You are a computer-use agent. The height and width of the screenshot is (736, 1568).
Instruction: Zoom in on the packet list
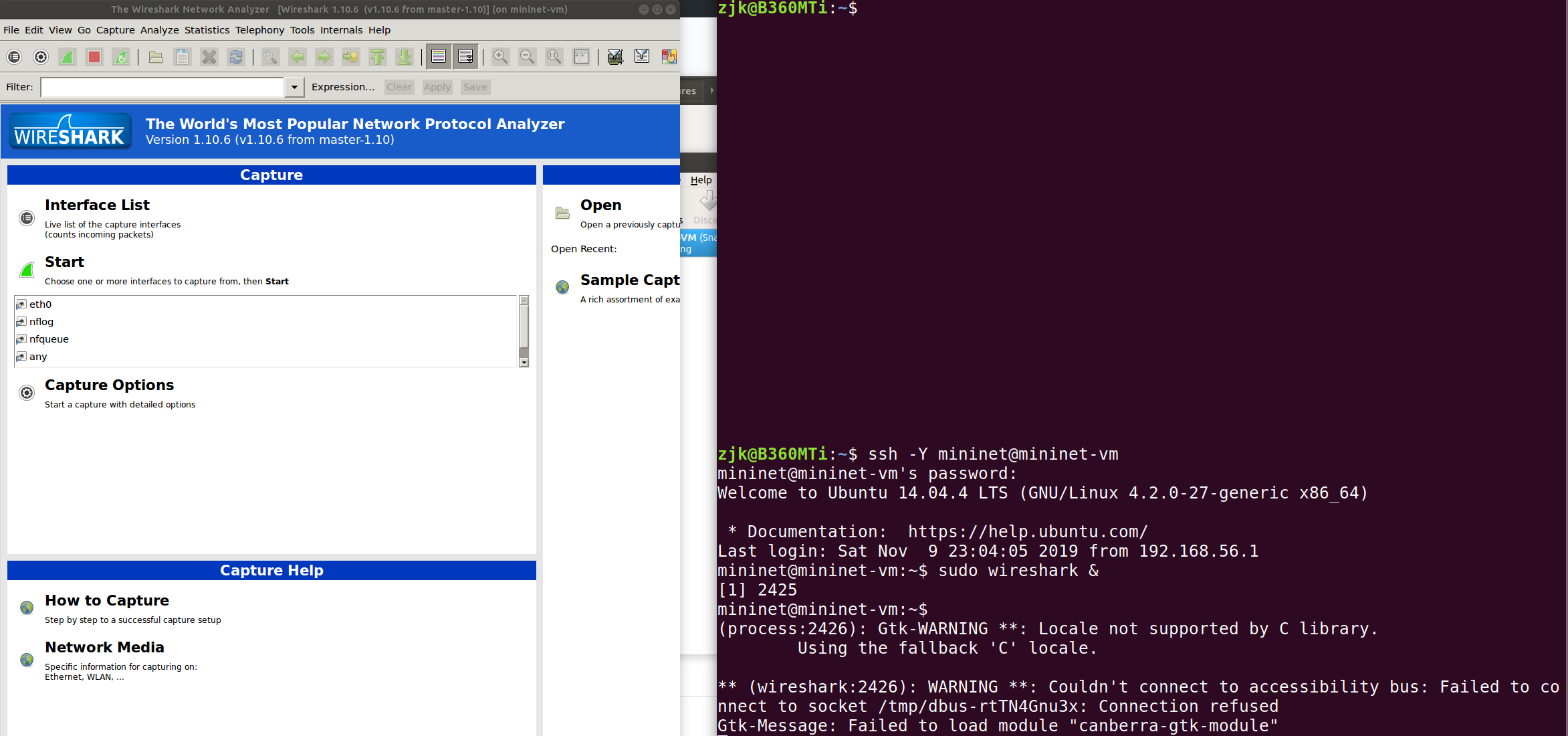click(500, 57)
